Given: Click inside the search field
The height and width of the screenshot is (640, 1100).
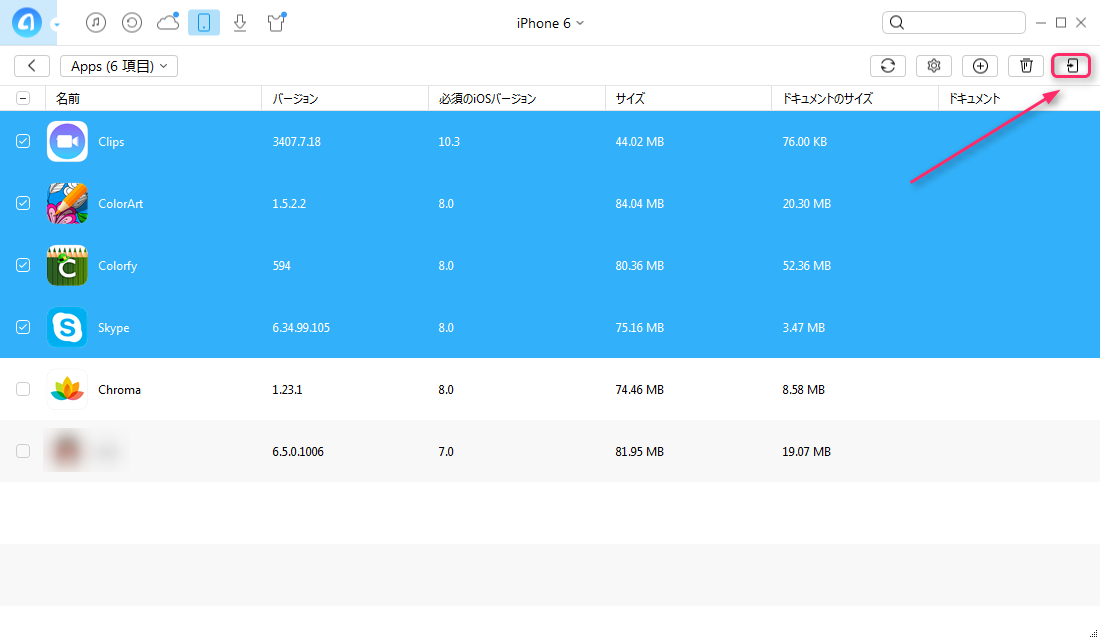Looking at the screenshot, I should pyautogui.click(x=953, y=22).
